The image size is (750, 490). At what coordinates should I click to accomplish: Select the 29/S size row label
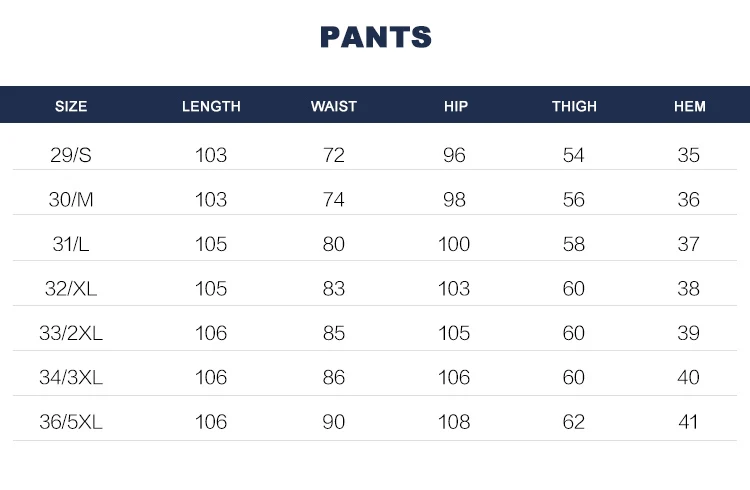(x=71, y=155)
